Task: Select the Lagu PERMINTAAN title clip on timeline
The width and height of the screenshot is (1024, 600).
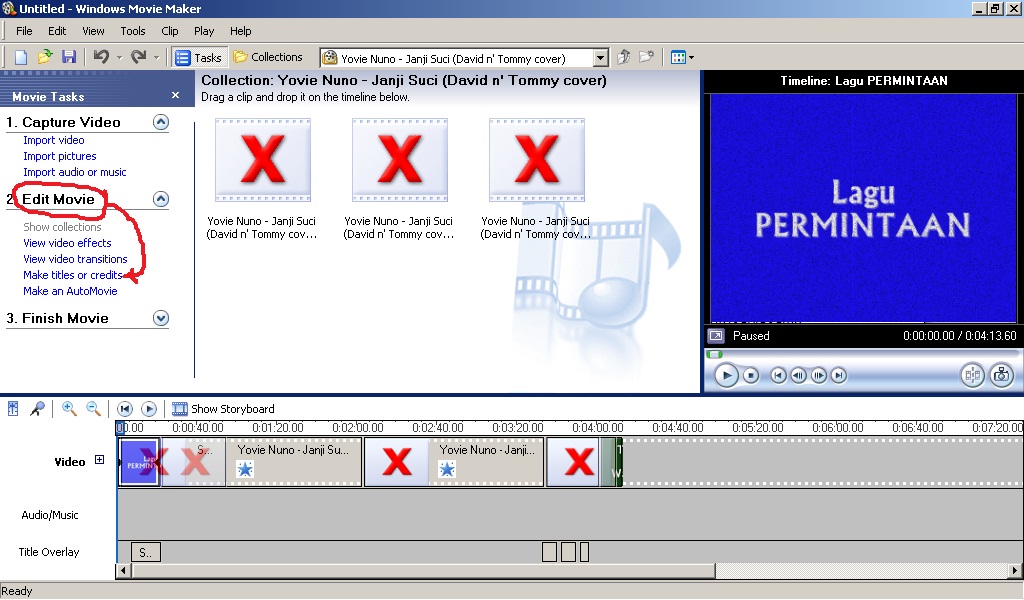Action: 139,462
